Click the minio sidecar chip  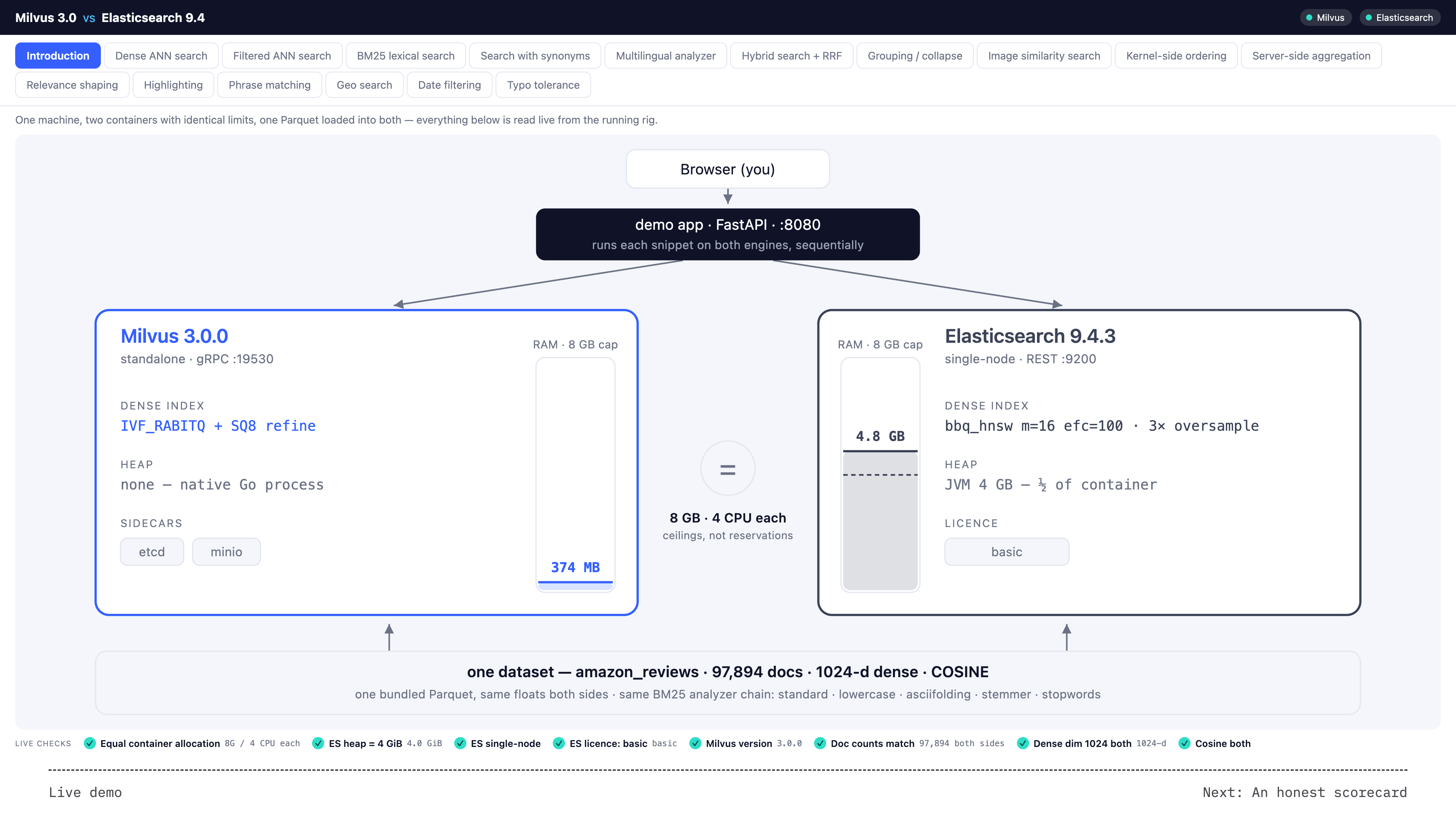[x=227, y=552]
